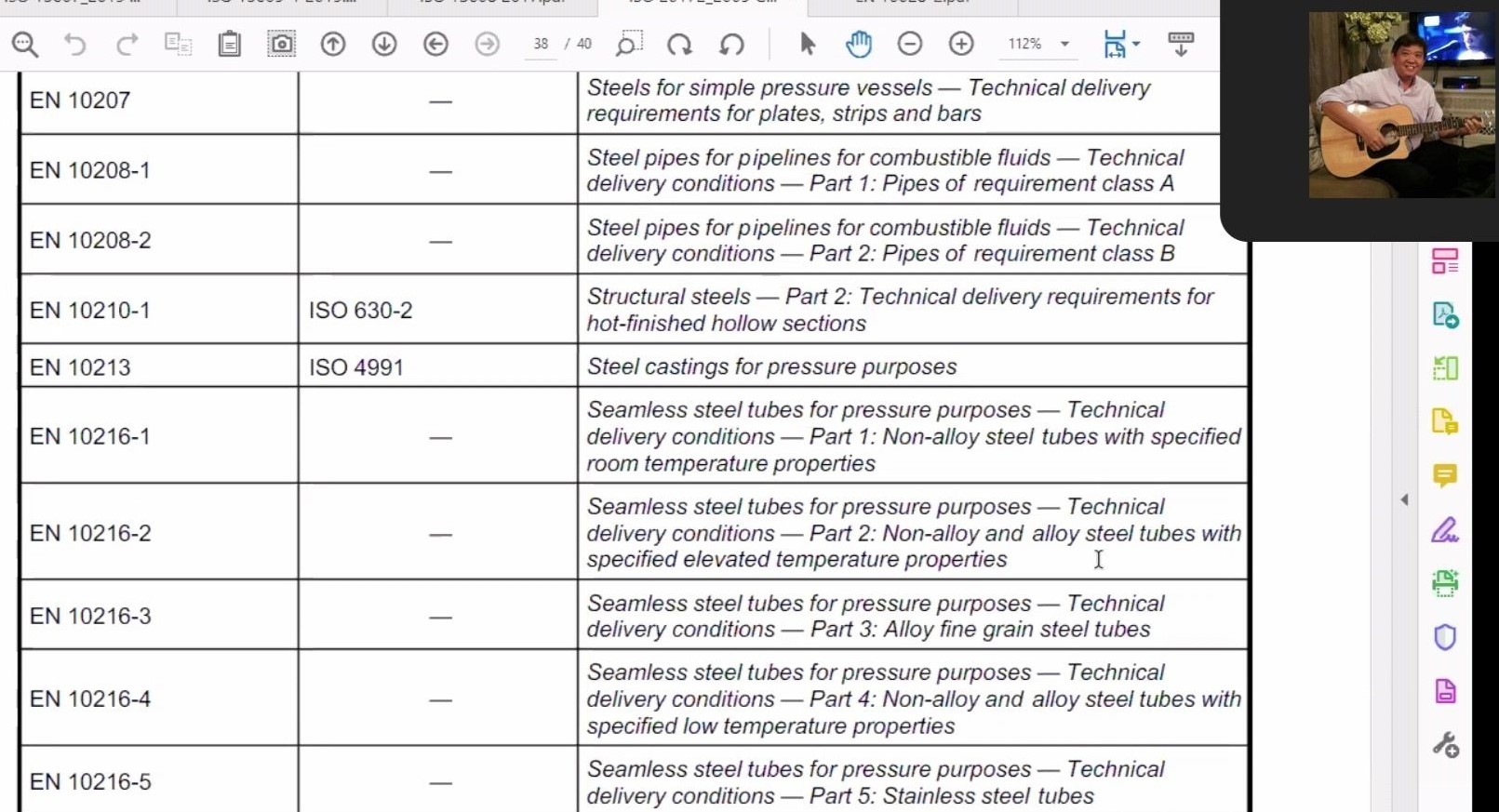The image size is (1499, 812).
Task: Click the 'EN 10208-2' cell
Action: point(159,240)
